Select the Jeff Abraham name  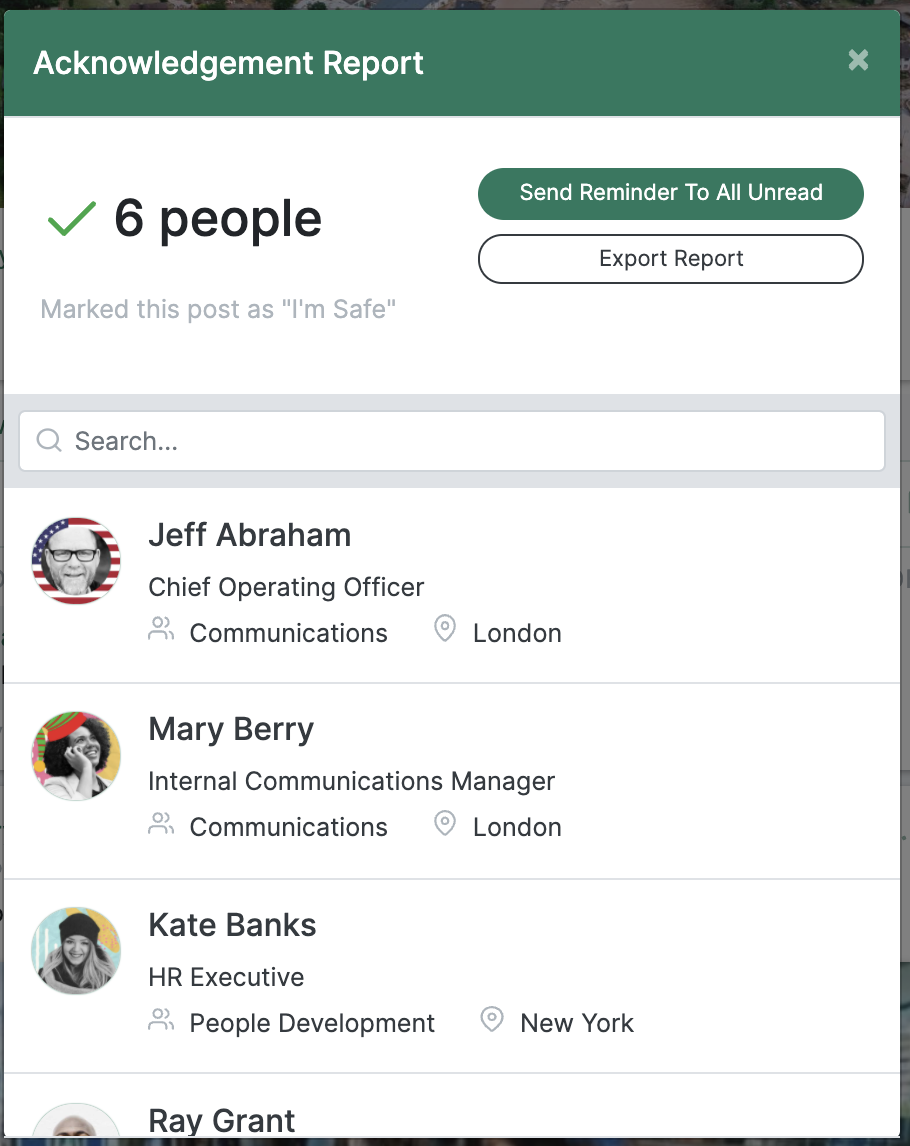coord(250,535)
